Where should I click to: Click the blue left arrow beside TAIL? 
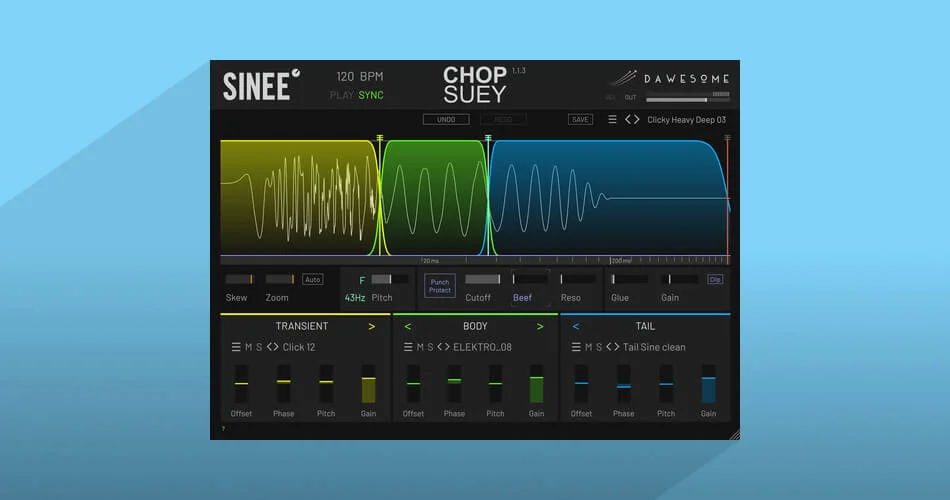coord(576,327)
